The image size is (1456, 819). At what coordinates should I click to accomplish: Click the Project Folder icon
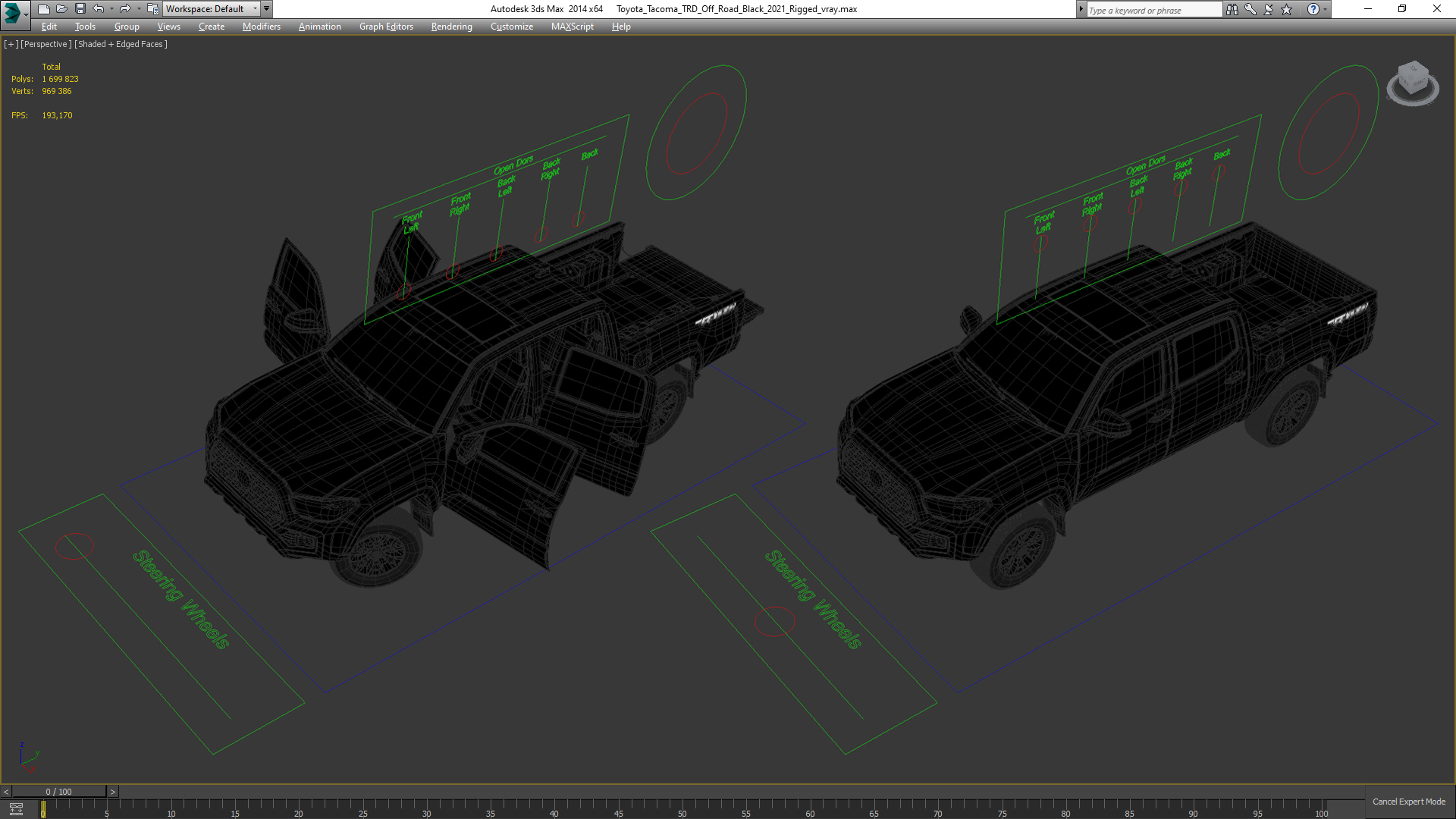pos(152,9)
